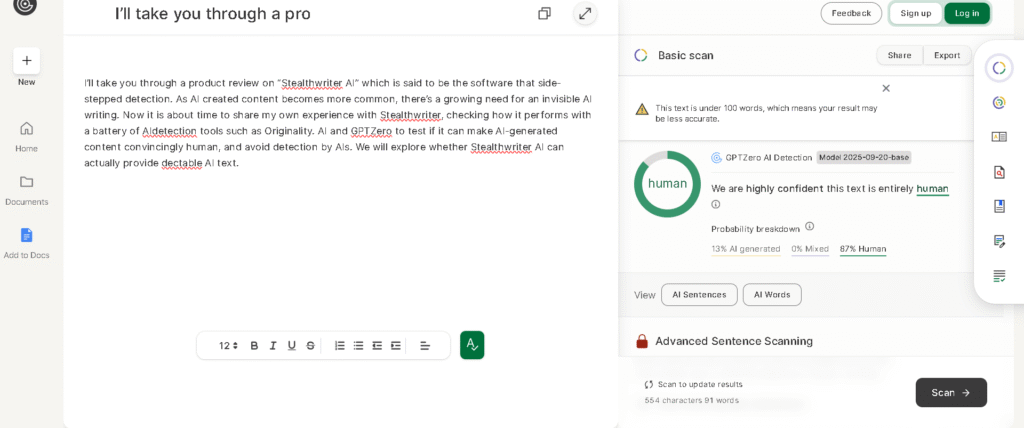
Task: Toggle underline formatting
Action: tap(291, 346)
